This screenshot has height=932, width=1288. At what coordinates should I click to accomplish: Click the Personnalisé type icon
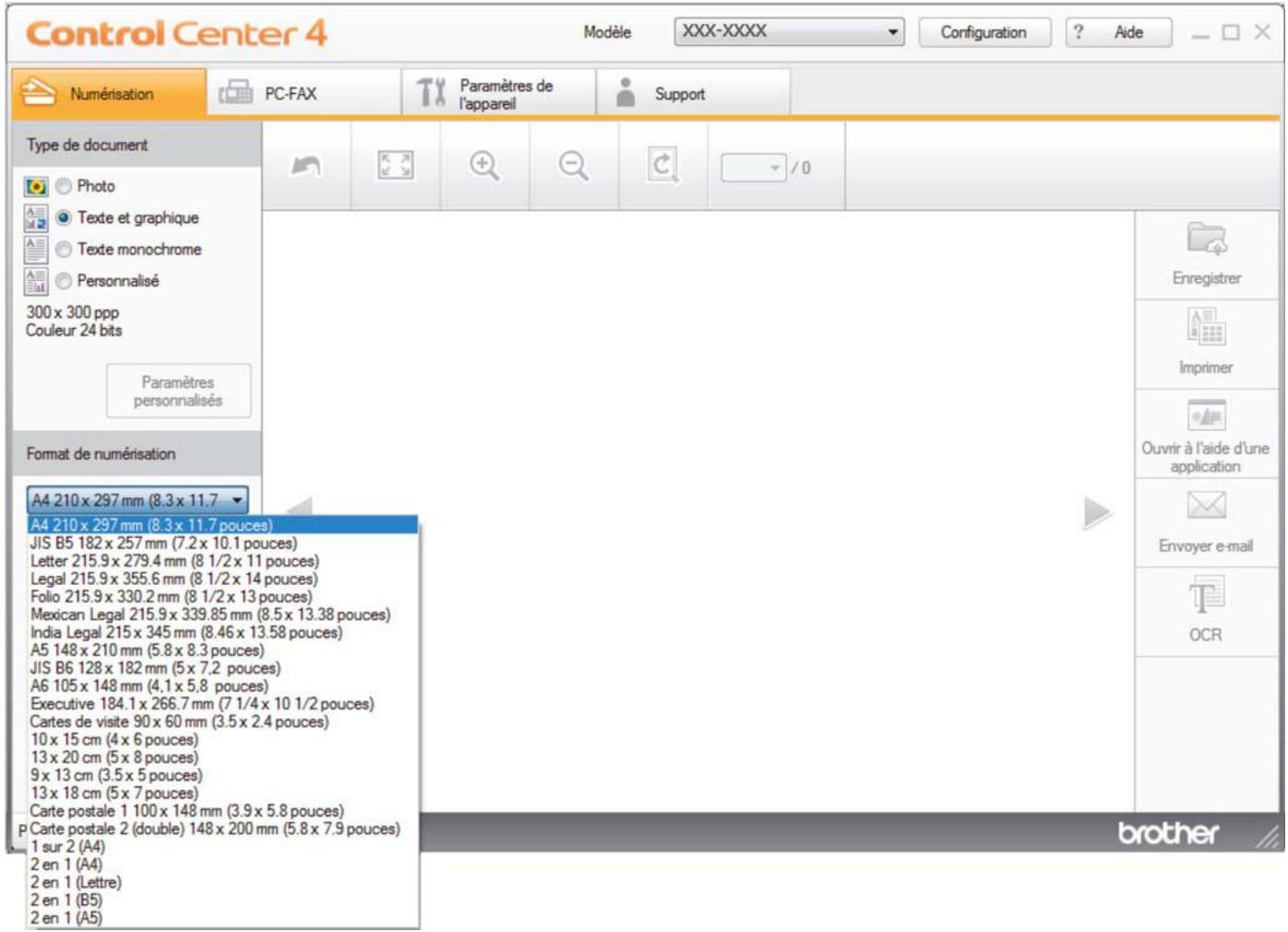36,281
